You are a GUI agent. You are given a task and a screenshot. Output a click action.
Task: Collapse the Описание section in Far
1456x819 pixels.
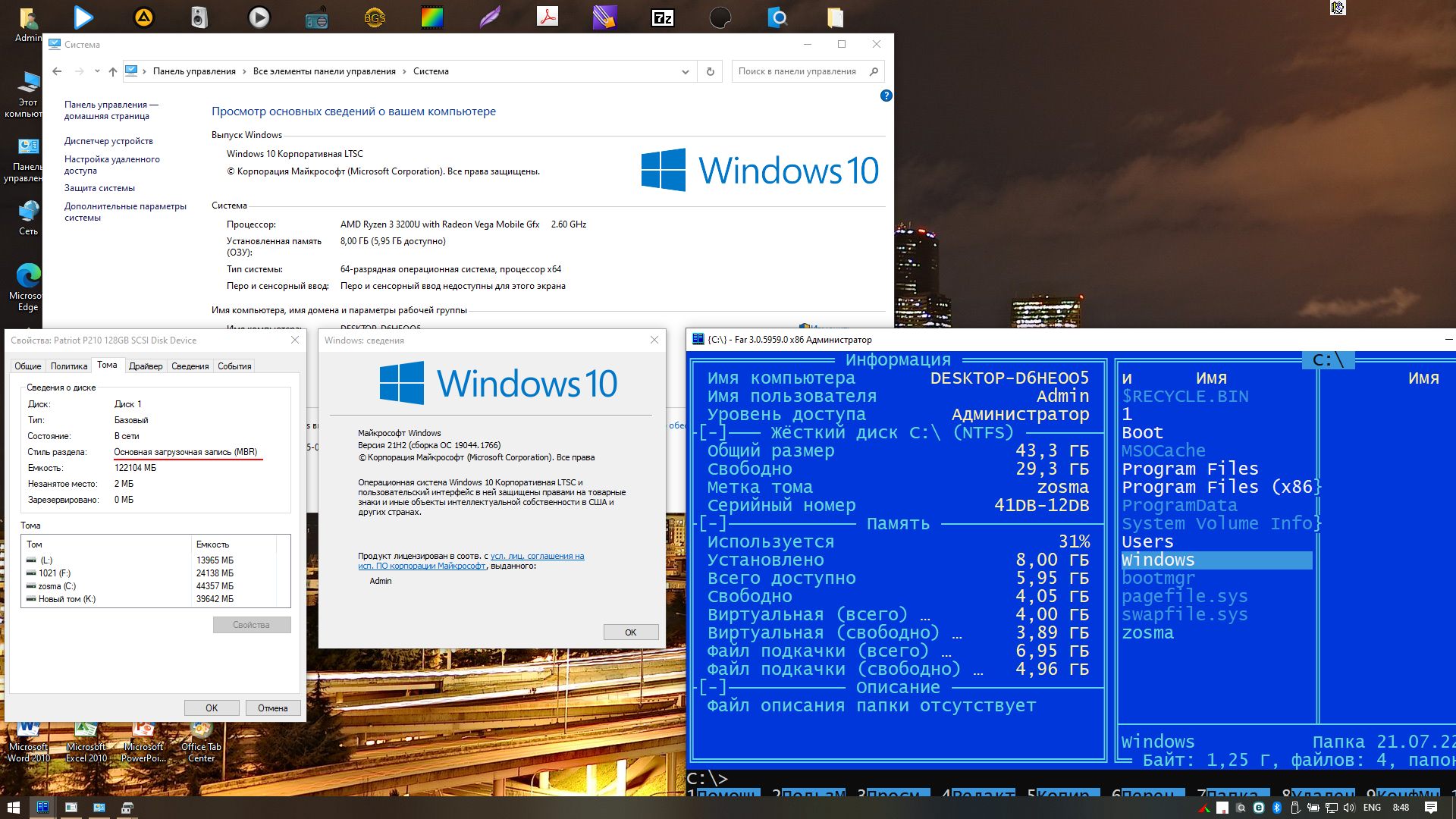click(712, 687)
